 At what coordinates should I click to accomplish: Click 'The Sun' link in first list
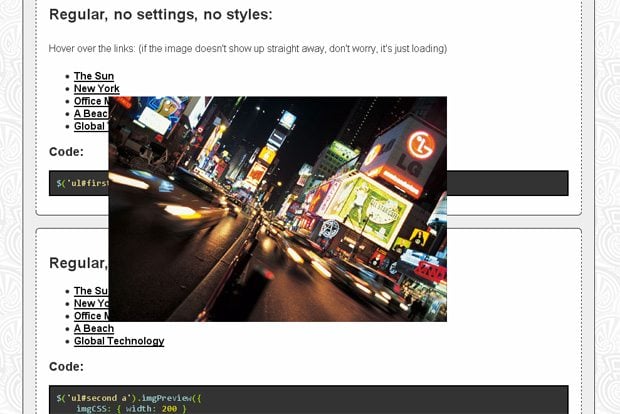94,76
